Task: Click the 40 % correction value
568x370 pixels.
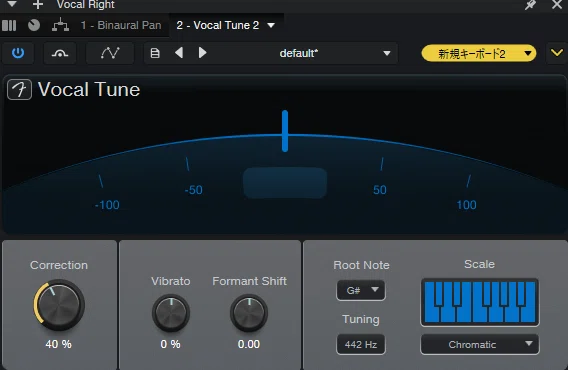Action: 58,344
